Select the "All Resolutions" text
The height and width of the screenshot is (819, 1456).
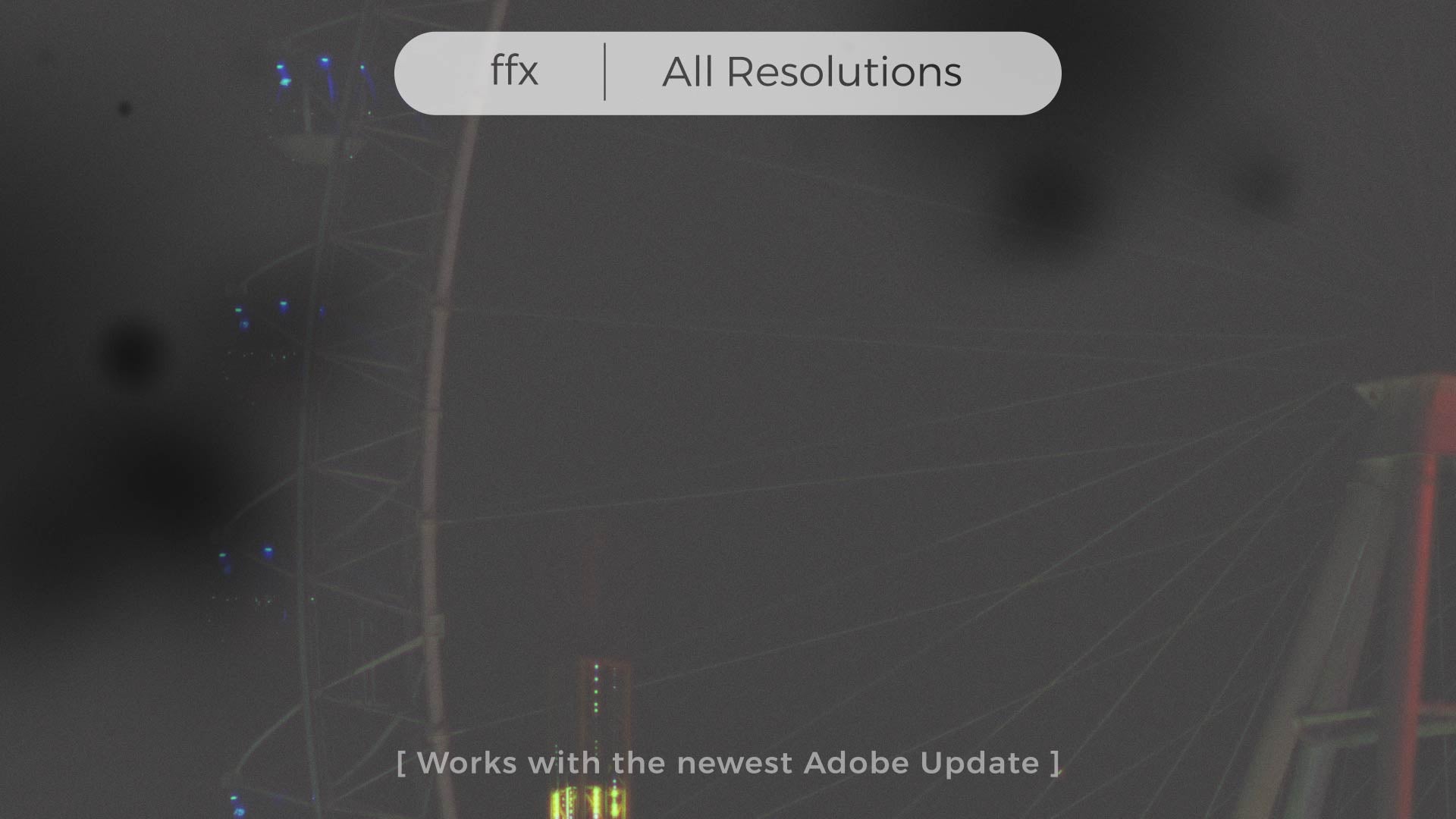811,72
